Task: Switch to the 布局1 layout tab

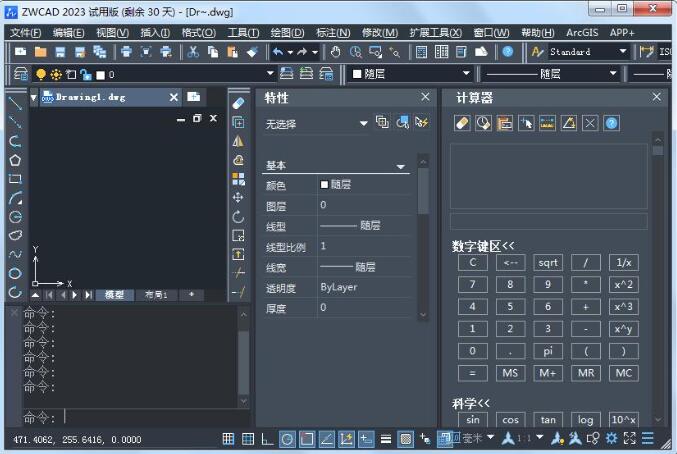Action: [x=156, y=295]
